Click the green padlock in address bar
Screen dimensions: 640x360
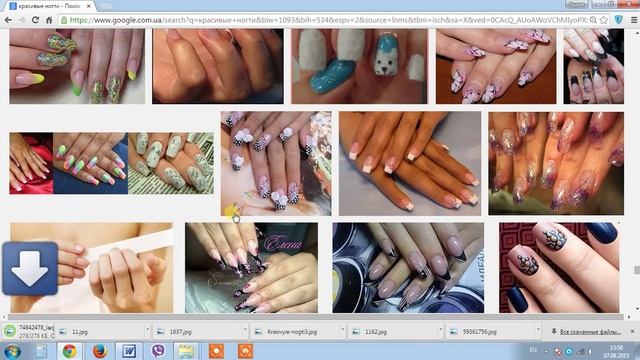point(64,20)
